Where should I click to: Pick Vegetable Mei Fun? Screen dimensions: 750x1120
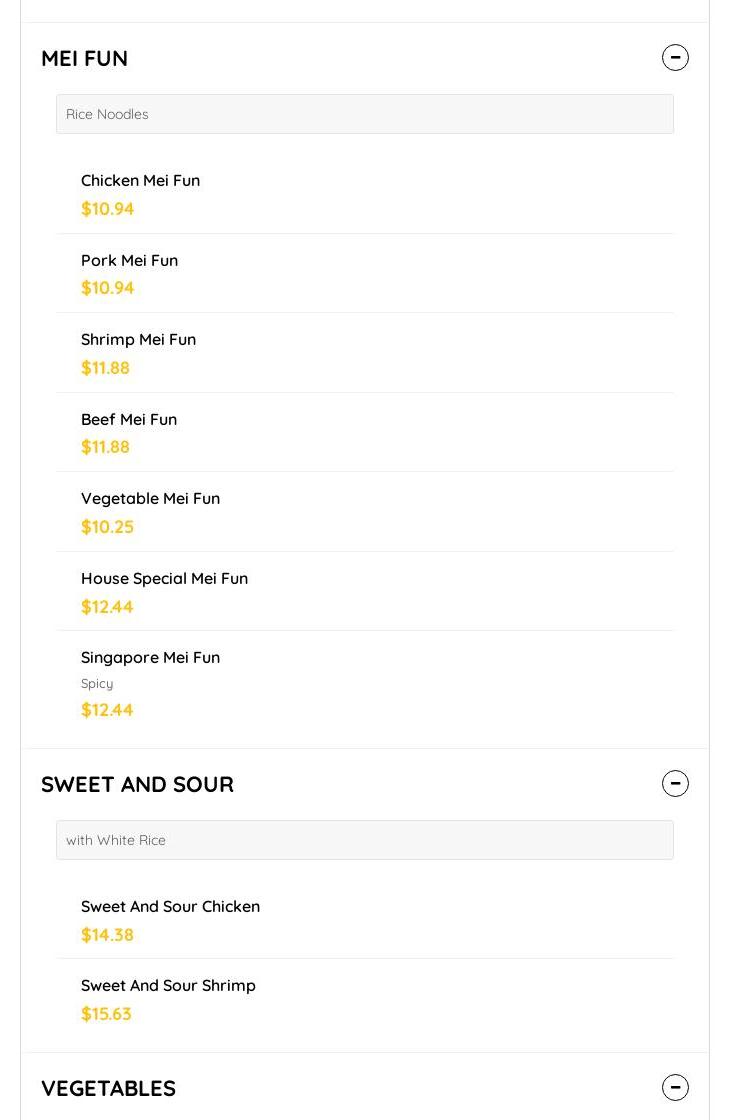(150, 499)
